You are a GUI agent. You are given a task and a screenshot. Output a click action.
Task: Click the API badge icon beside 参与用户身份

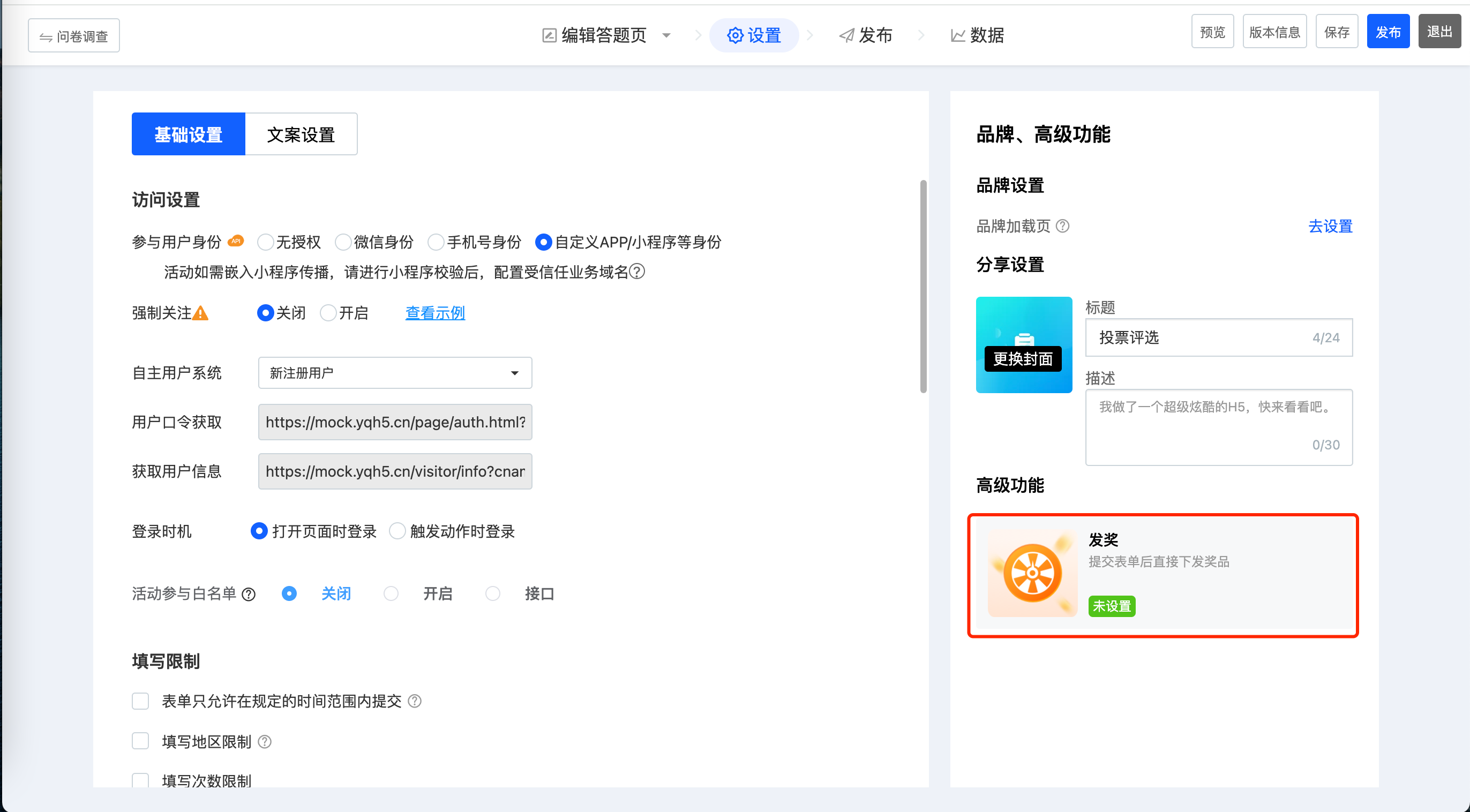tap(236, 242)
